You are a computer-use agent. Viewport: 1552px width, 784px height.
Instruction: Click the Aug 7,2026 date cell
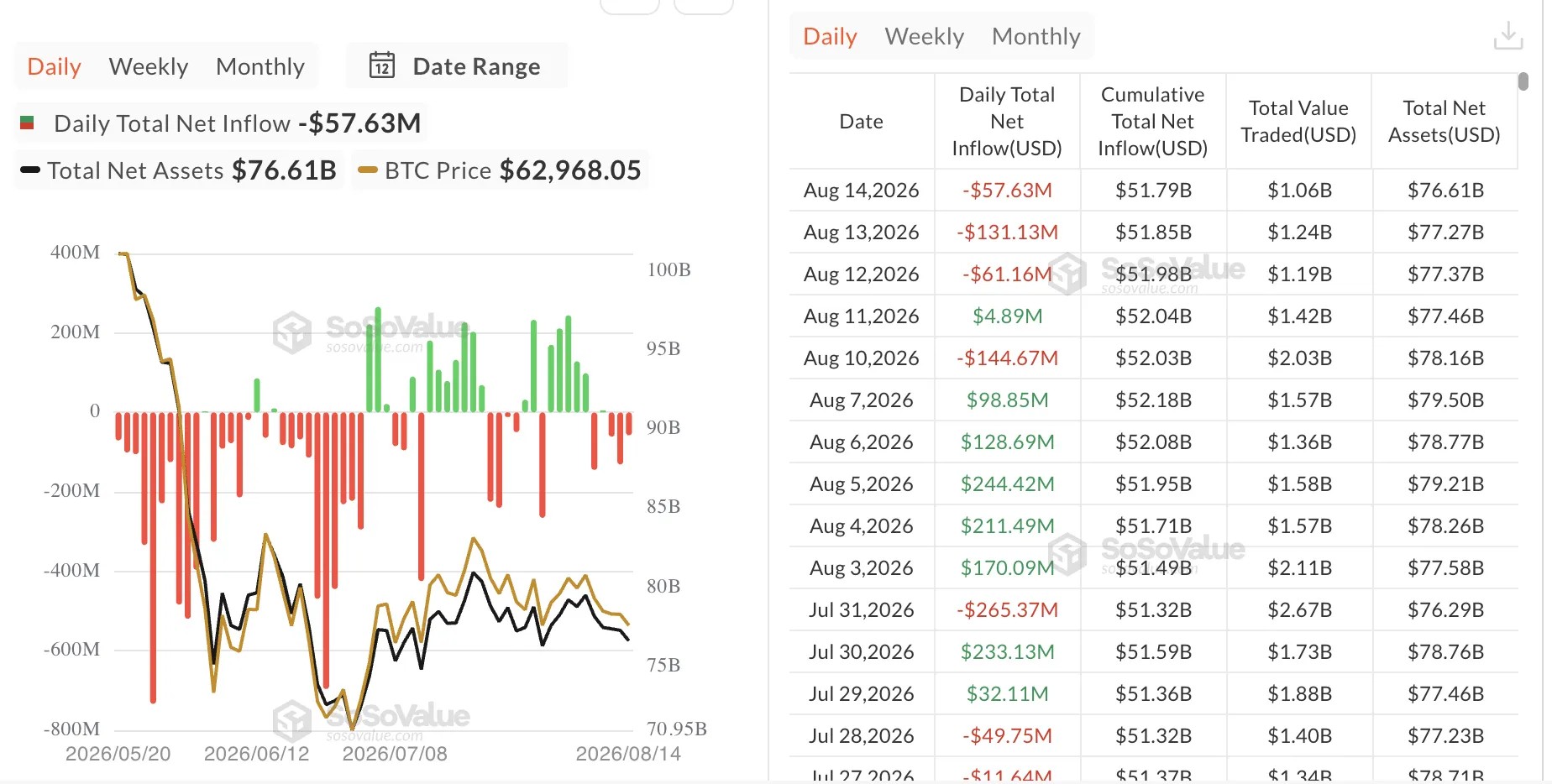click(862, 400)
